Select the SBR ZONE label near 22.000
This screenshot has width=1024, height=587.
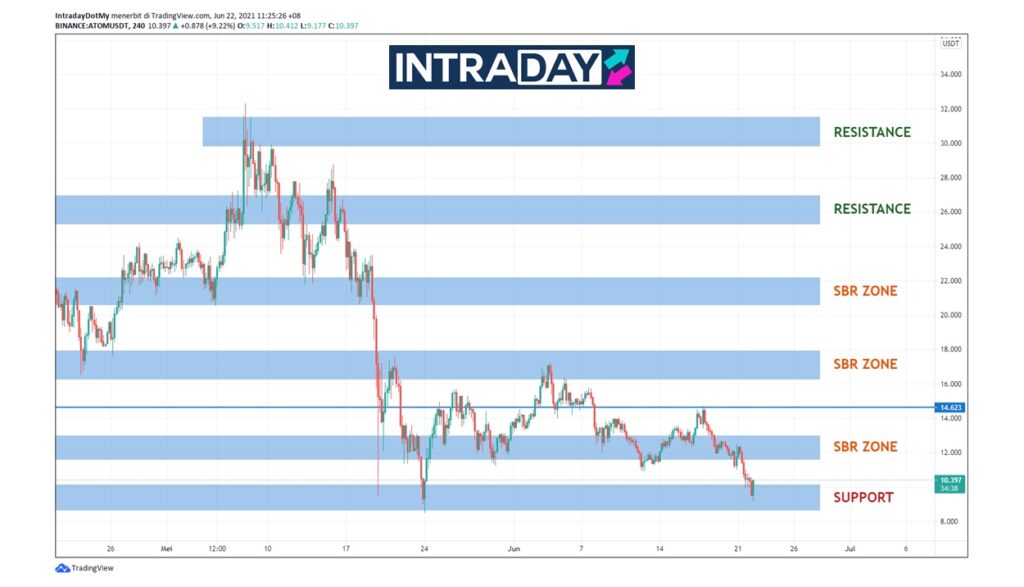point(865,292)
